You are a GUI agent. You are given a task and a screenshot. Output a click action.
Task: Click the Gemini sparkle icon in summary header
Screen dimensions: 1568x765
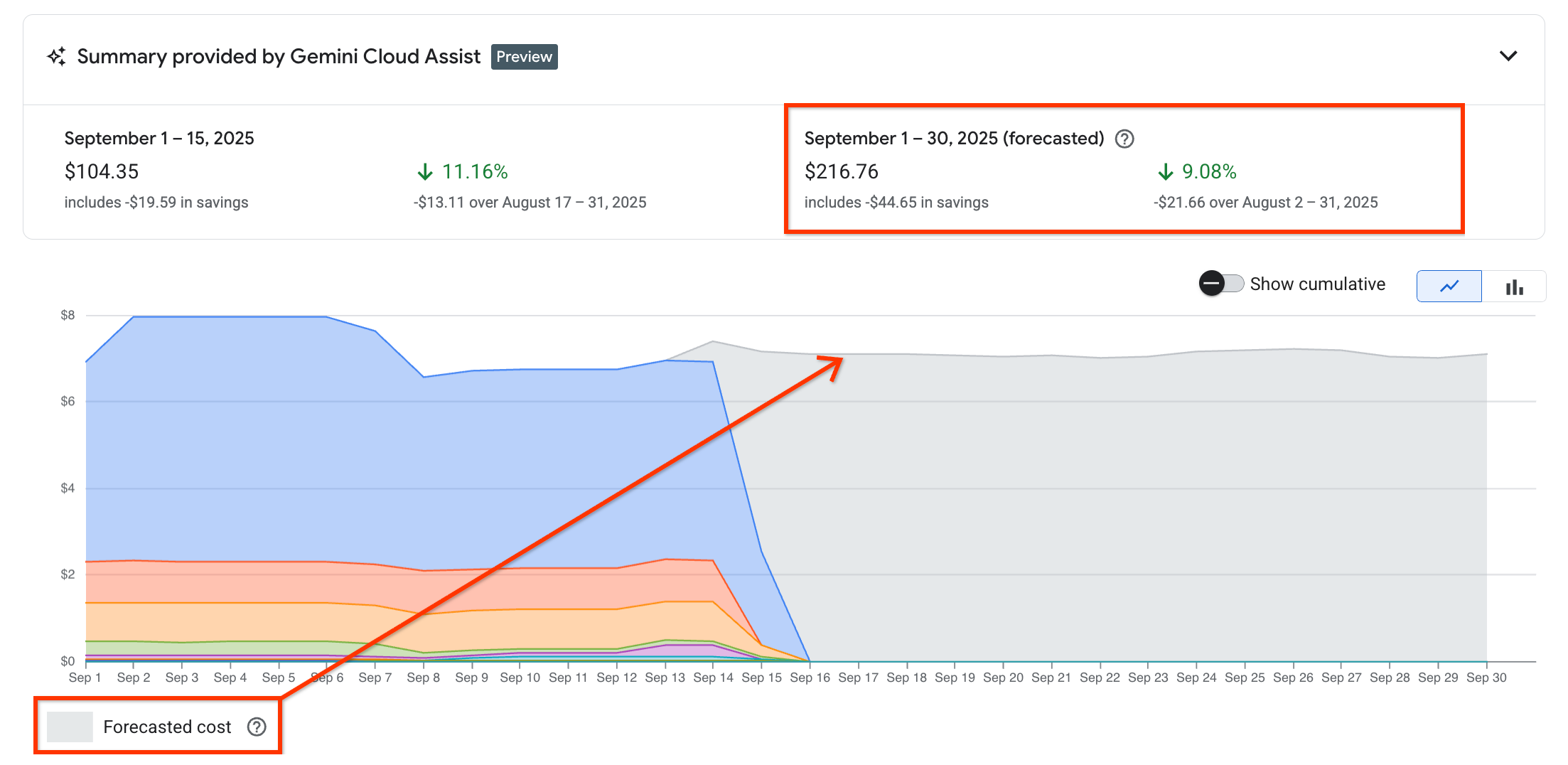(57, 57)
